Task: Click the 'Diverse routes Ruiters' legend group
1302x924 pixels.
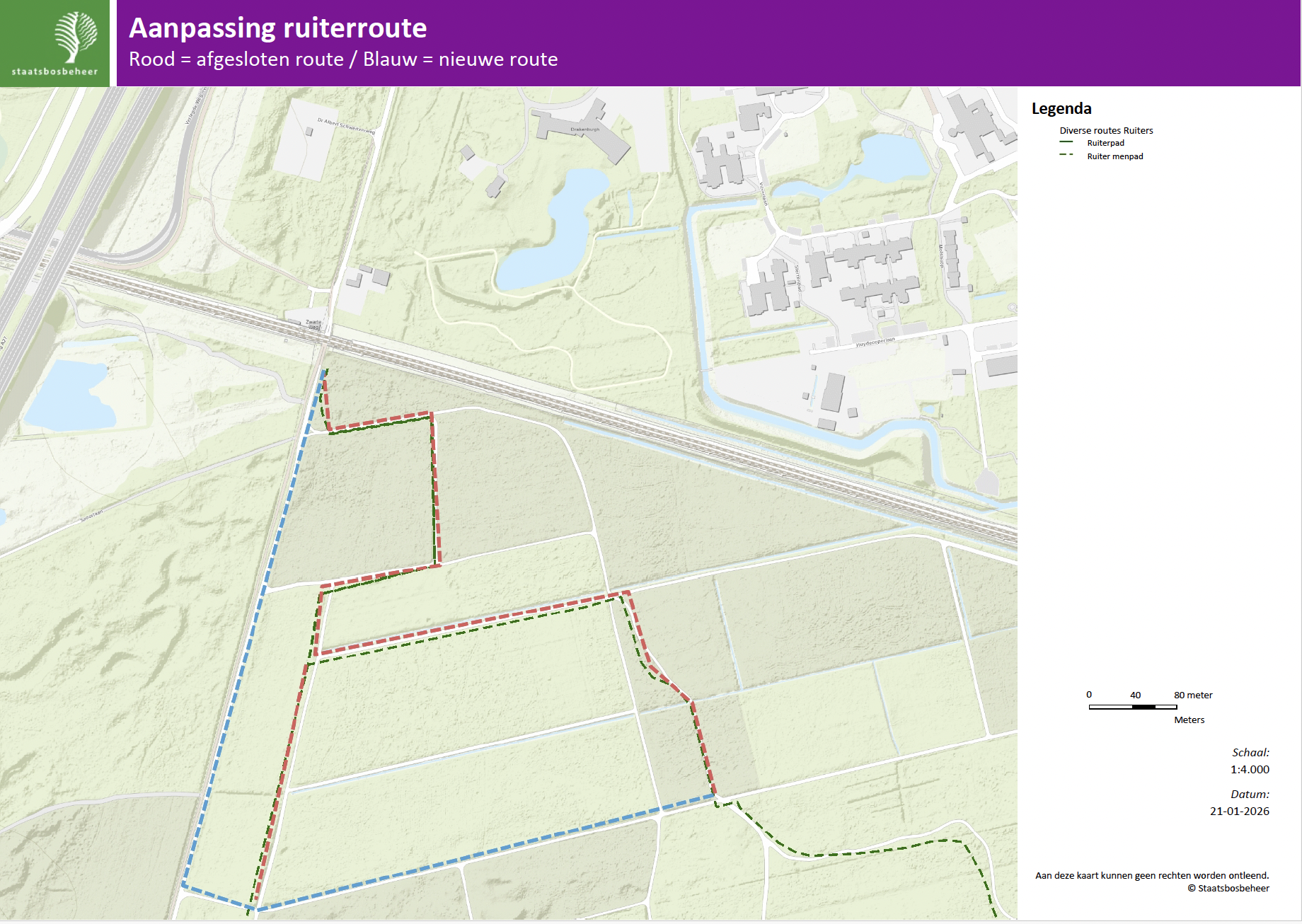Action: tap(1105, 130)
